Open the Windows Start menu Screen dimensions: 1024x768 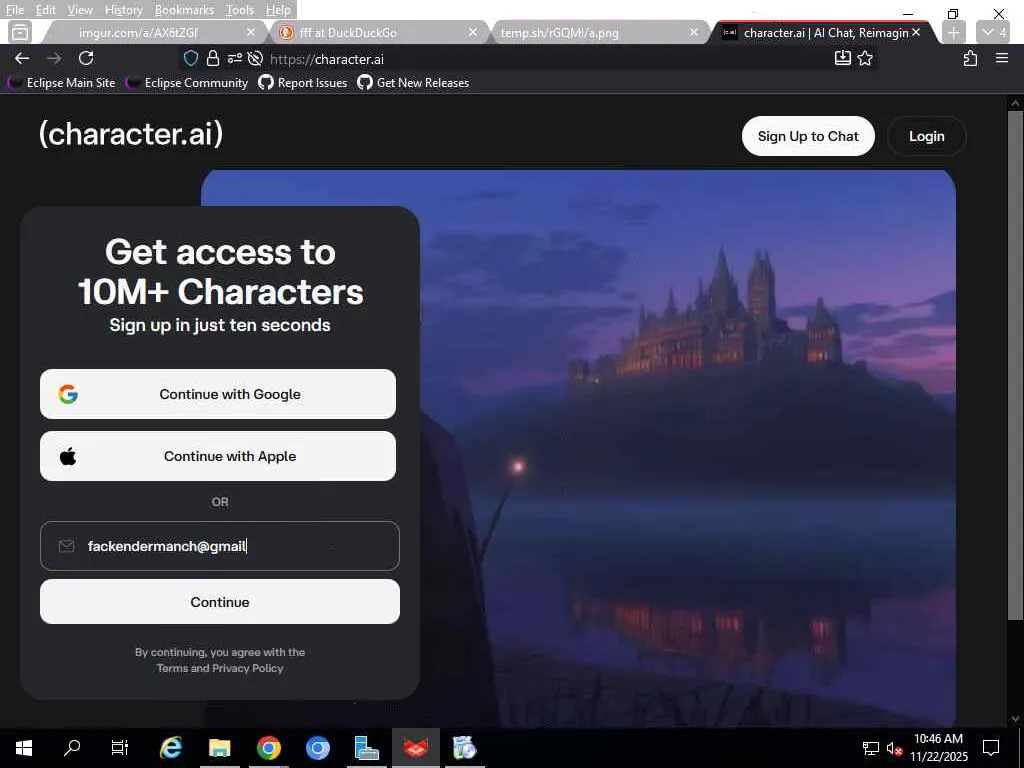(24, 748)
